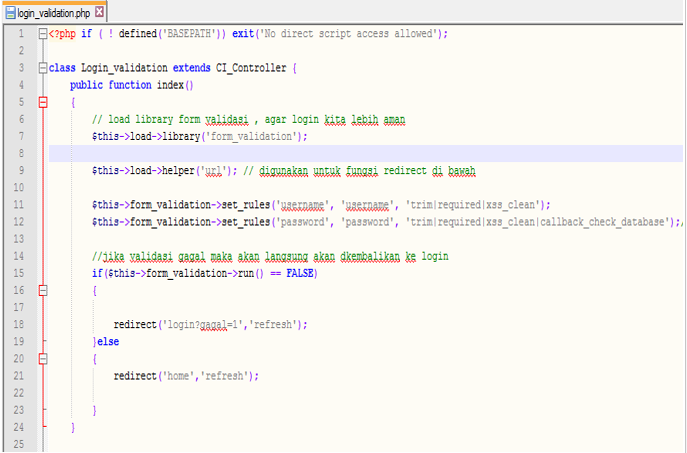Switch to login_validation.php tab
This screenshot has height=453, width=687.
(53, 13)
